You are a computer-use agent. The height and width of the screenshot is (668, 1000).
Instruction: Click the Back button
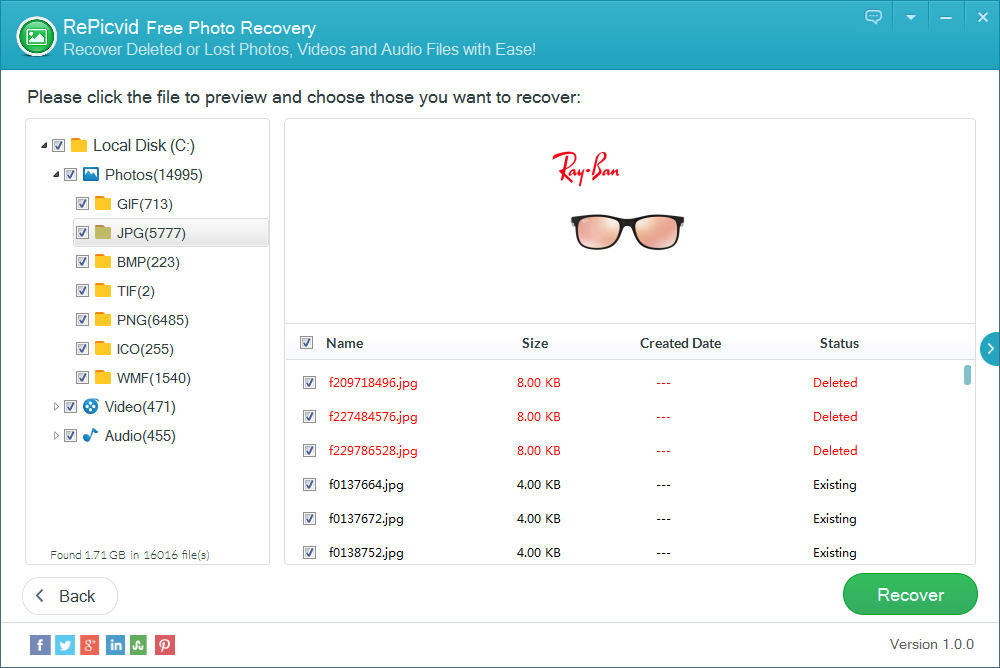coord(69,595)
